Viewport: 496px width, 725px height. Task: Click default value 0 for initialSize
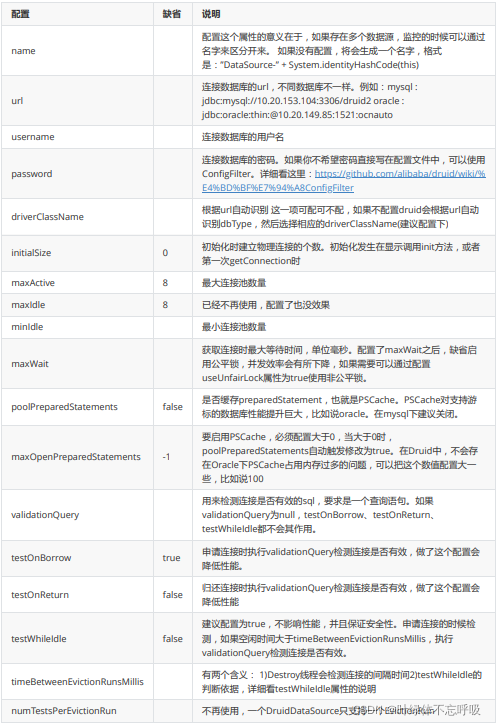(165, 253)
